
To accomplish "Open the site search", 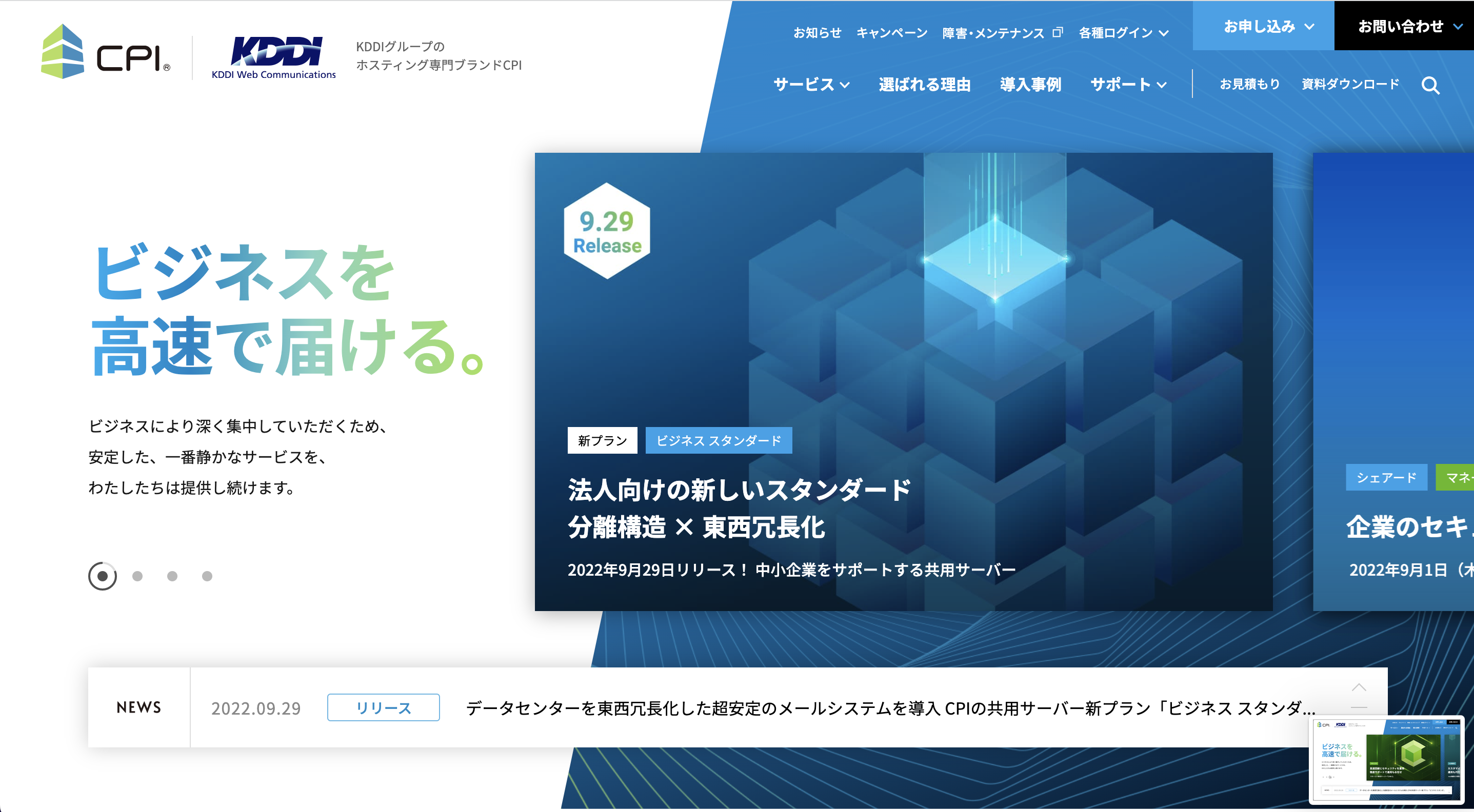I will click(1431, 85).
